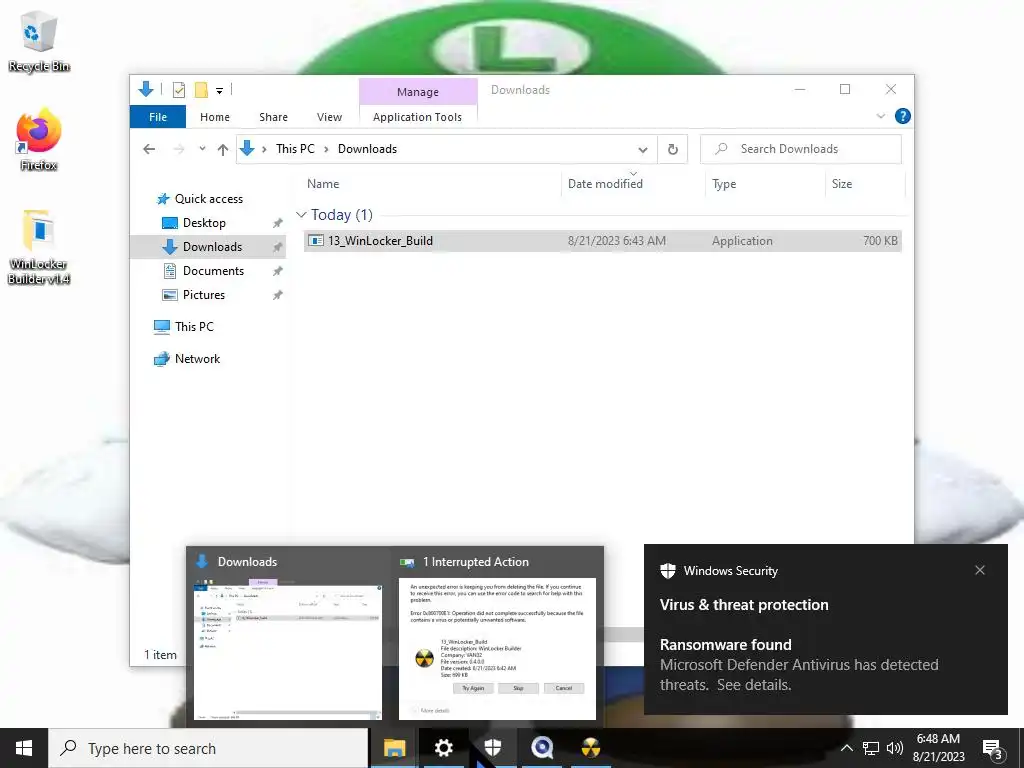Click File Explorer taskbar icon
1024x768 pixels.
pos(394,748)
